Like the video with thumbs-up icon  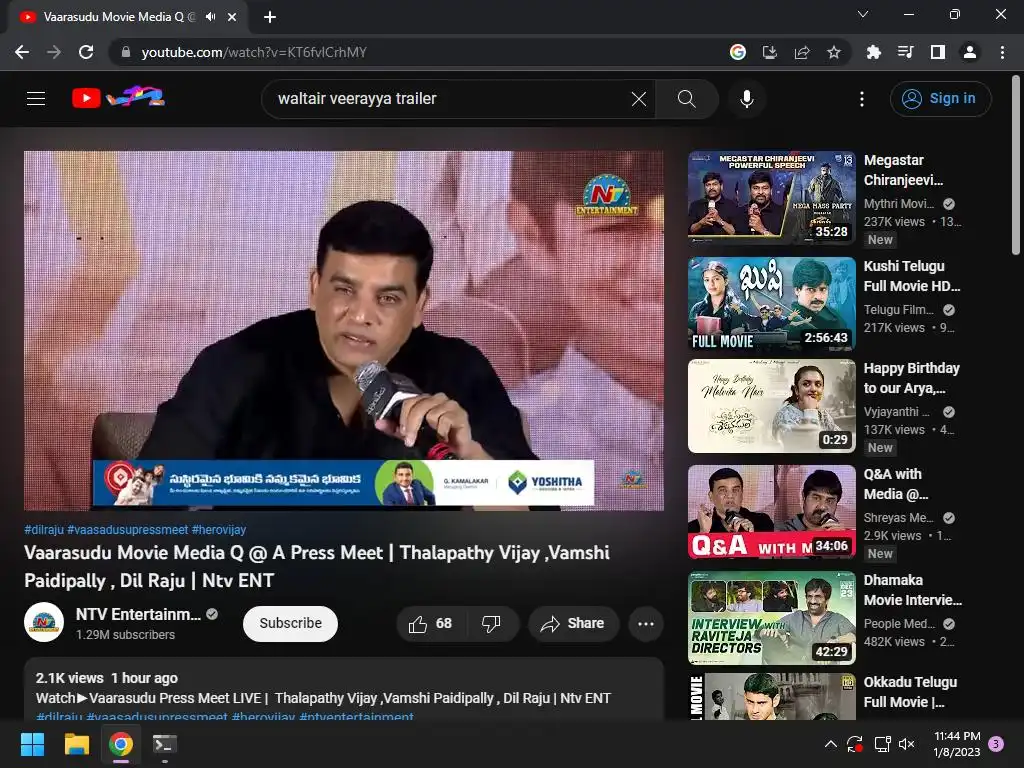click(x=431, y=624)
